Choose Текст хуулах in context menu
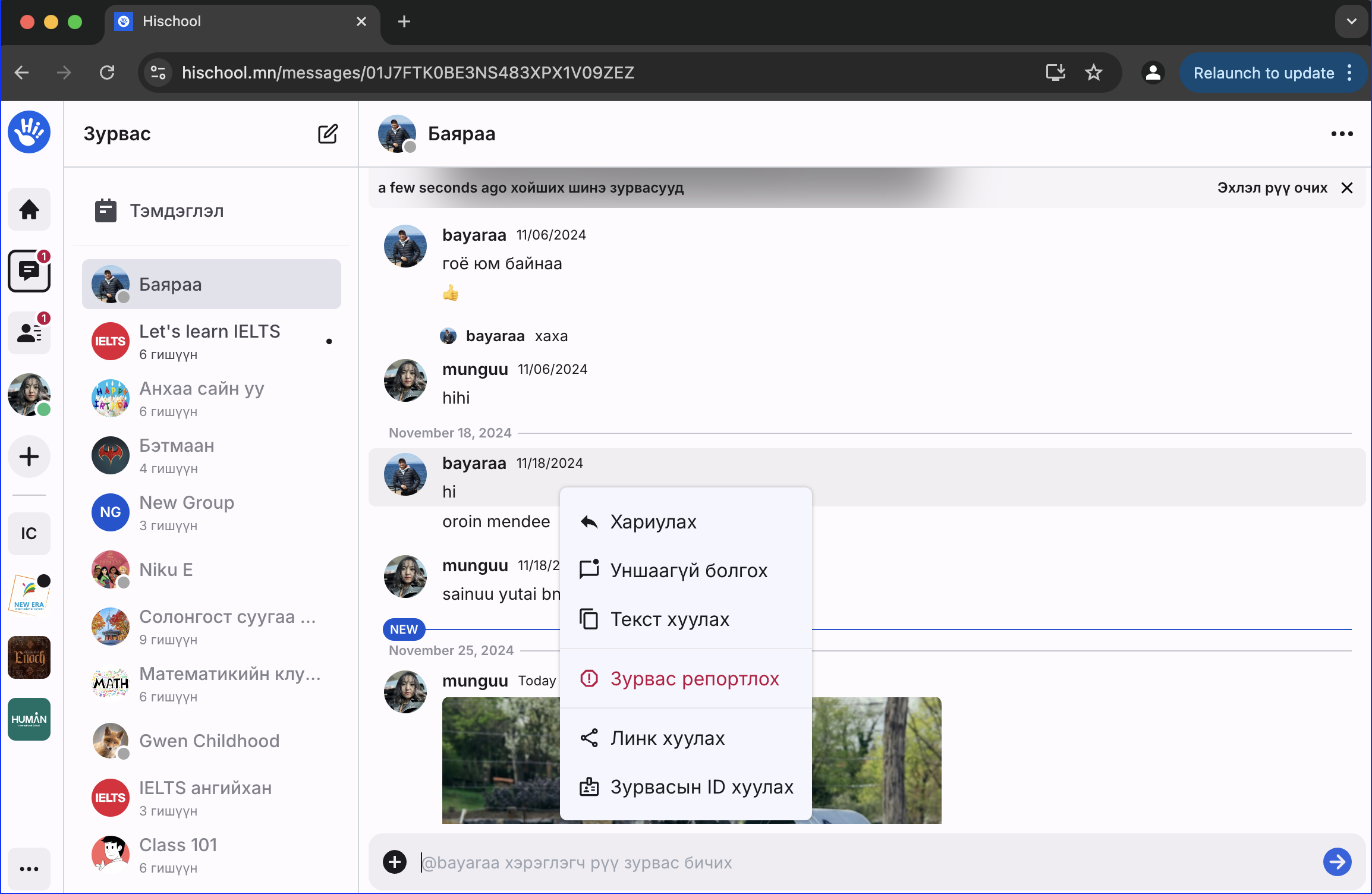The height and width of the screenshot is (894, 1372). (x=669, y=619)
